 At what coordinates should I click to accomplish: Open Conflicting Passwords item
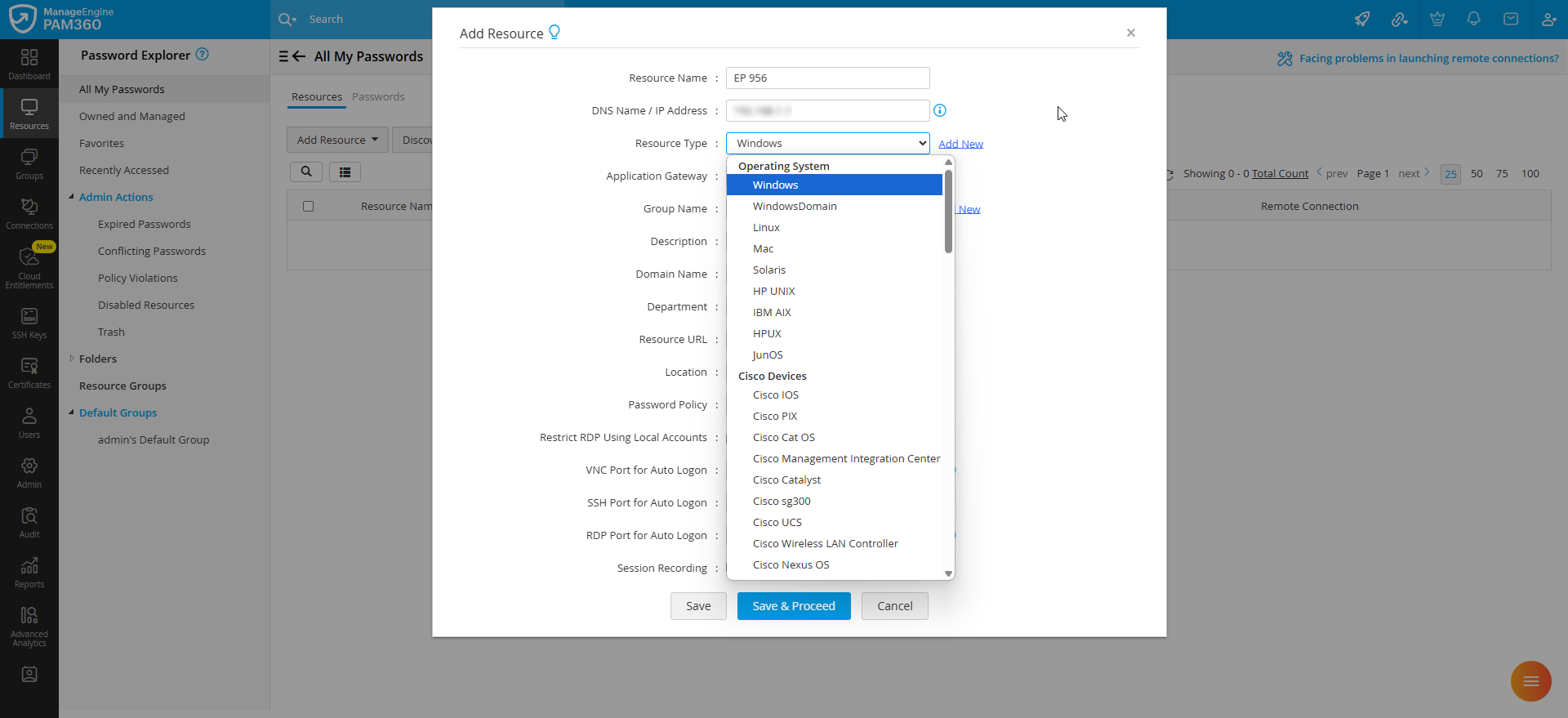tap(152, 251)
